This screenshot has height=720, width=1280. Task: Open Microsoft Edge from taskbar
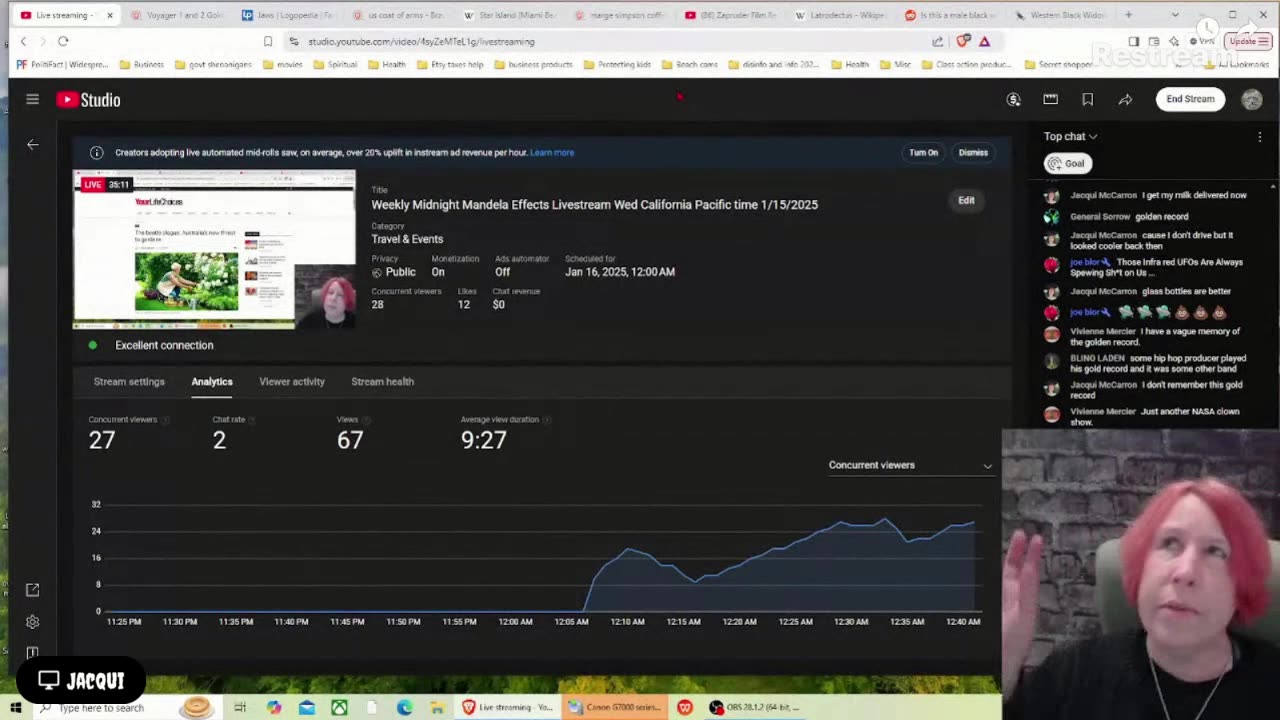point(404,707)
